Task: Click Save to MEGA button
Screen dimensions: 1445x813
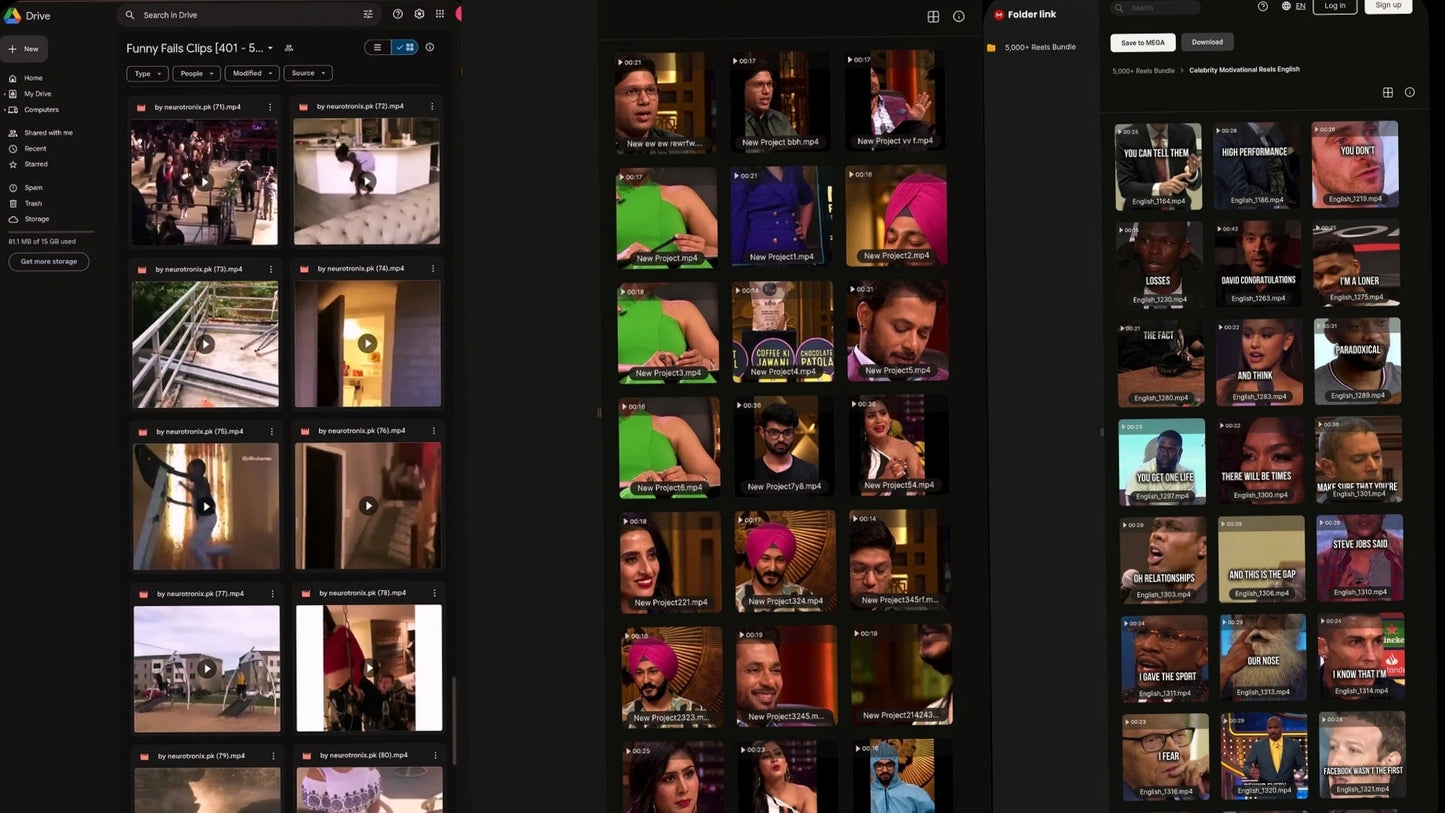Action: [1143, 42]
